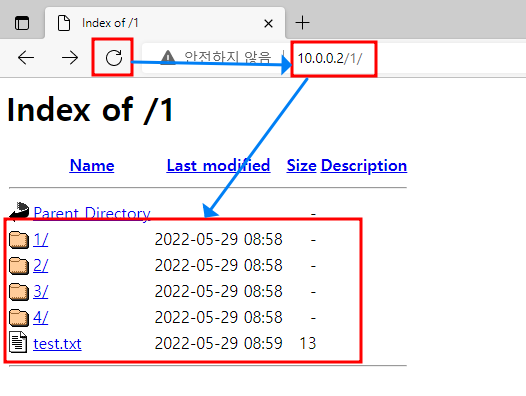
Task: Click the folder icon beside 2/
Action: [x=19, y=265]
